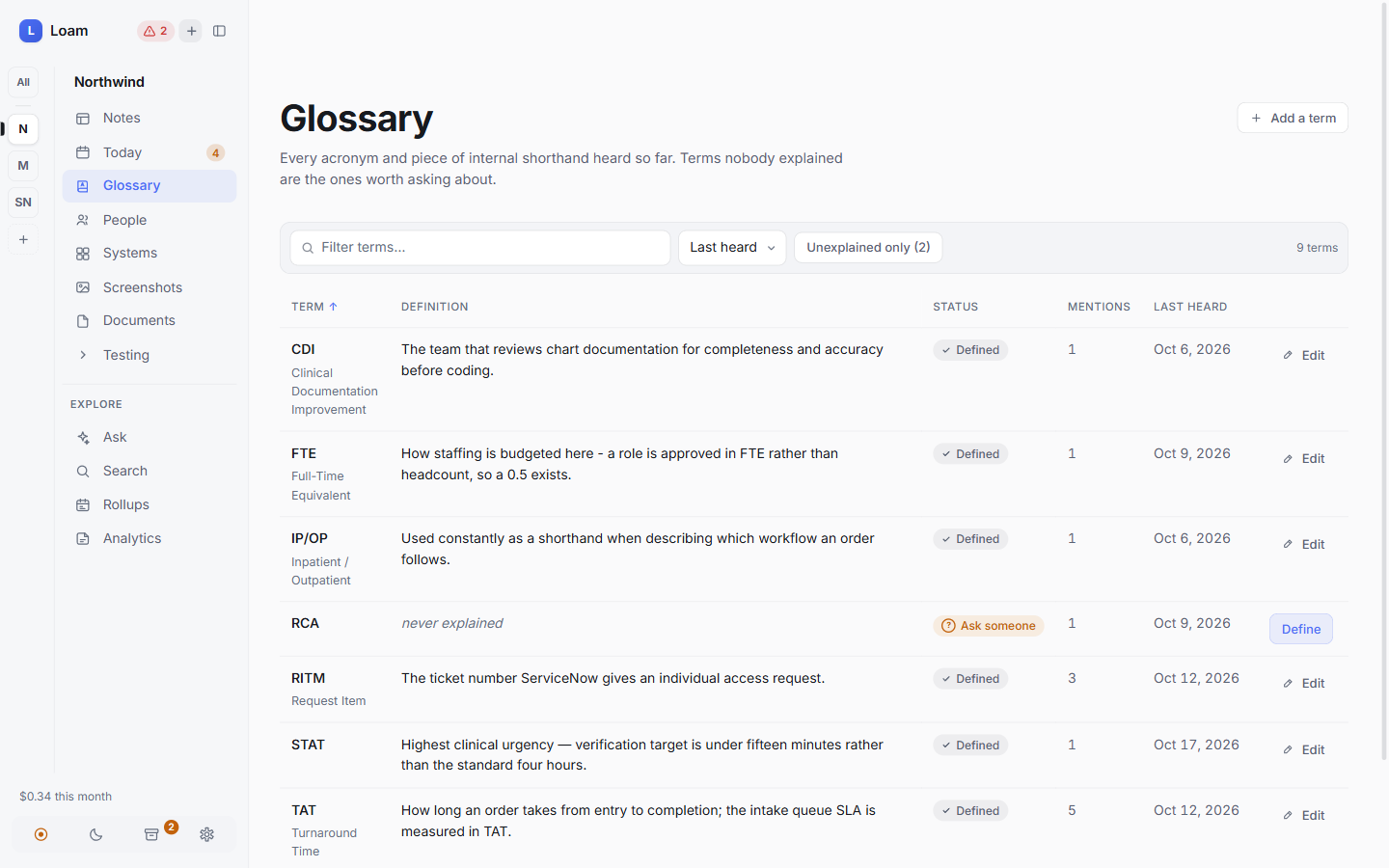Open Rollups under Explore
1389x868 pixels.
pyautogui.click(x=150, y=504)
